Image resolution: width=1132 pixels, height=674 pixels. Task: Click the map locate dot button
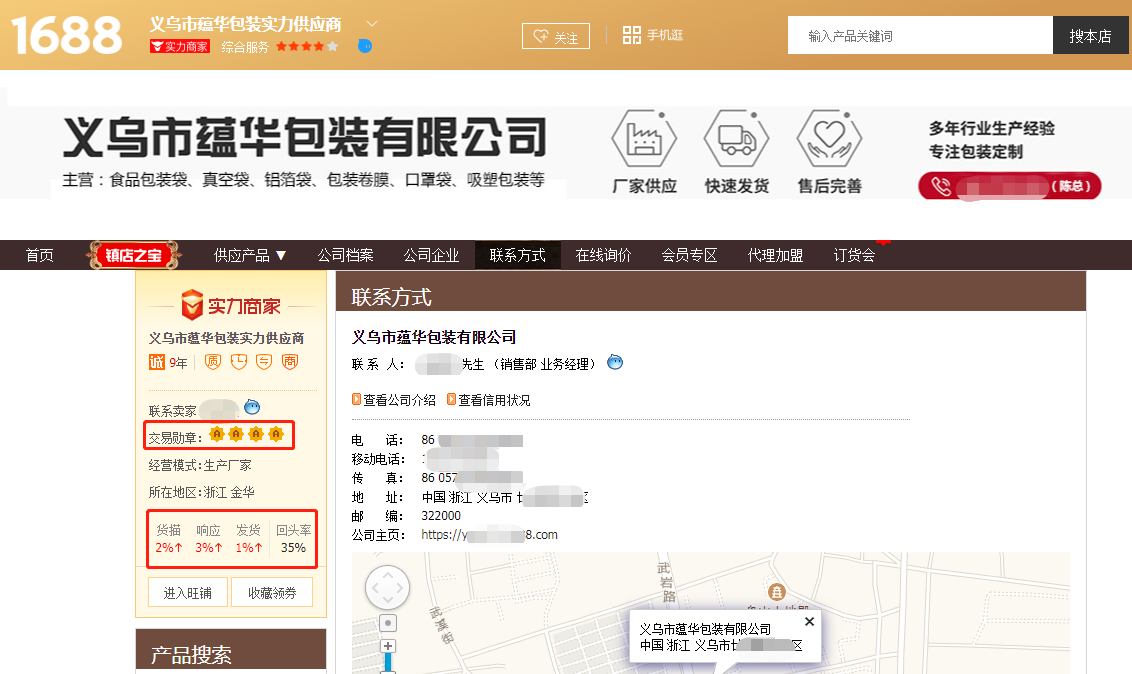click(x=388, y=623)
